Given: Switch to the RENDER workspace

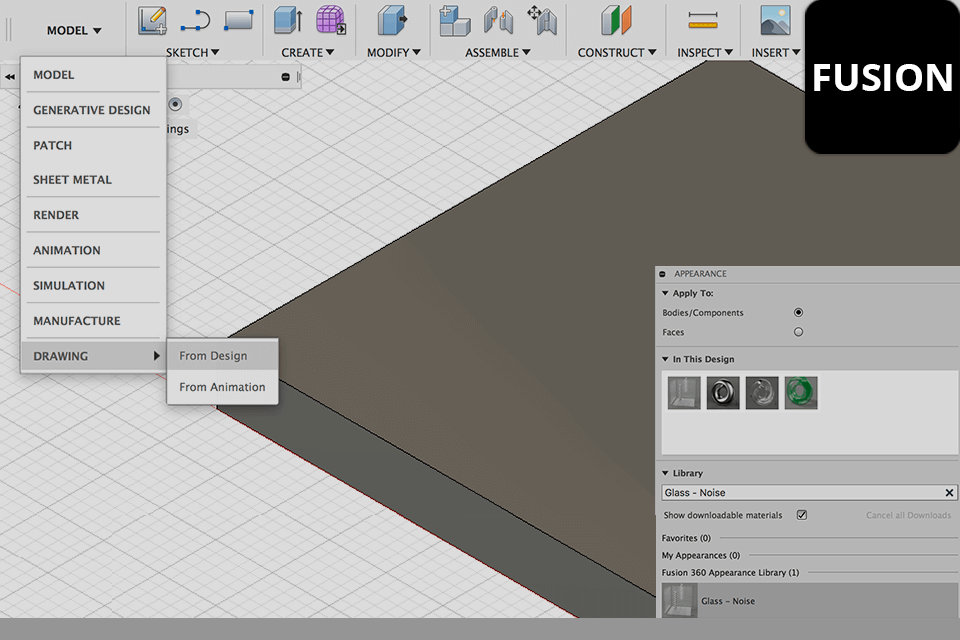Looking at the screenshot, I should 56,215.
